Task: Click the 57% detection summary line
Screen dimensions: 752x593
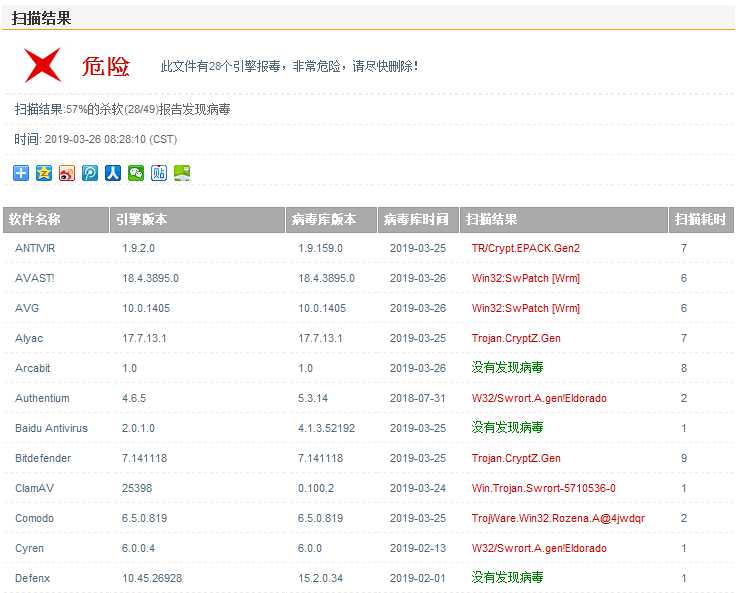Action: (x=122, y=109)
